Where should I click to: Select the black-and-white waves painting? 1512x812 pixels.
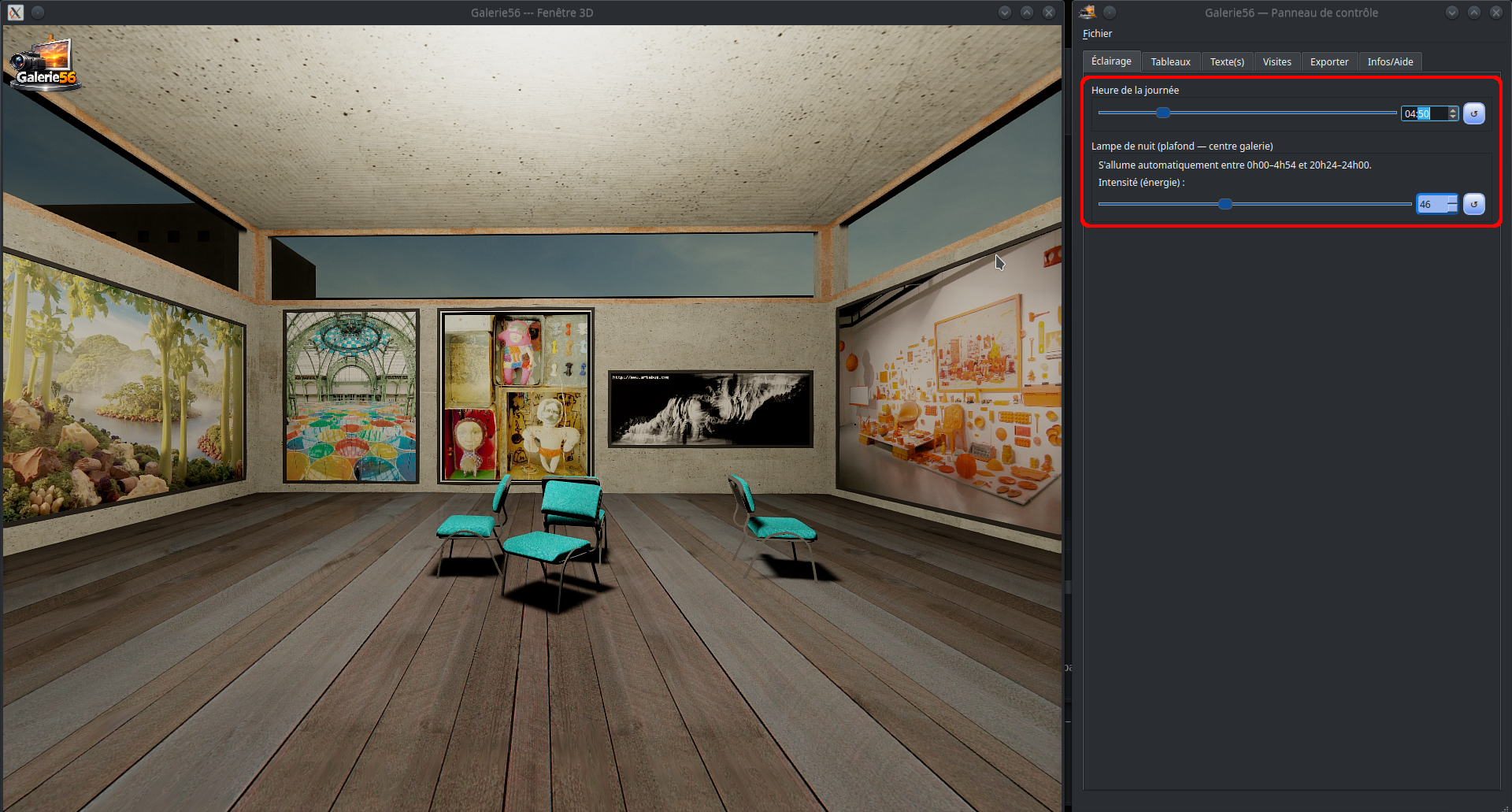710,409
